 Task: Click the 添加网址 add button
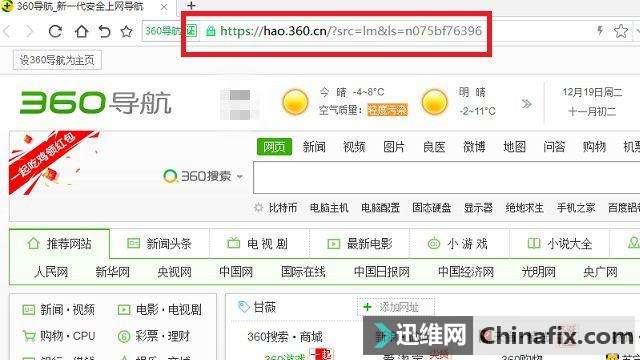[x=396, y=307]
